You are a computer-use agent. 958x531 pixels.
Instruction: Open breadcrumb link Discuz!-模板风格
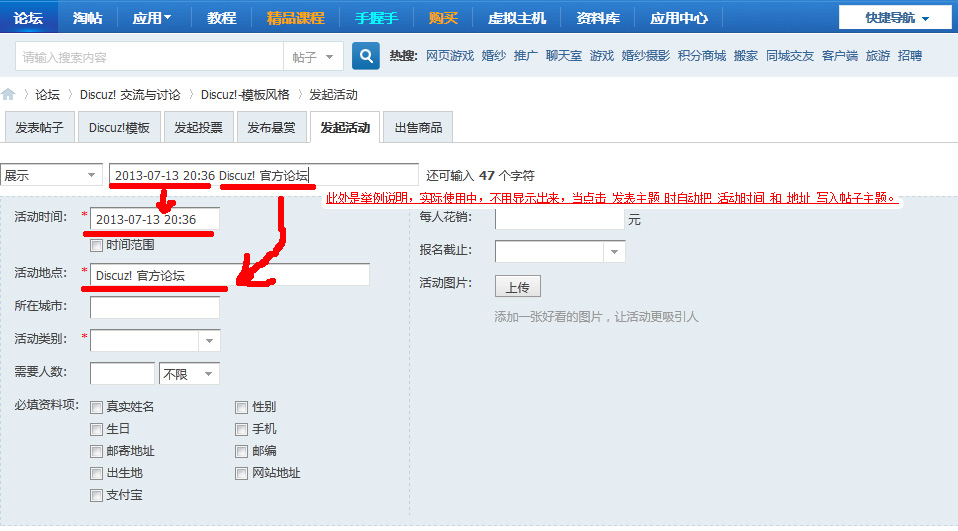245,95
